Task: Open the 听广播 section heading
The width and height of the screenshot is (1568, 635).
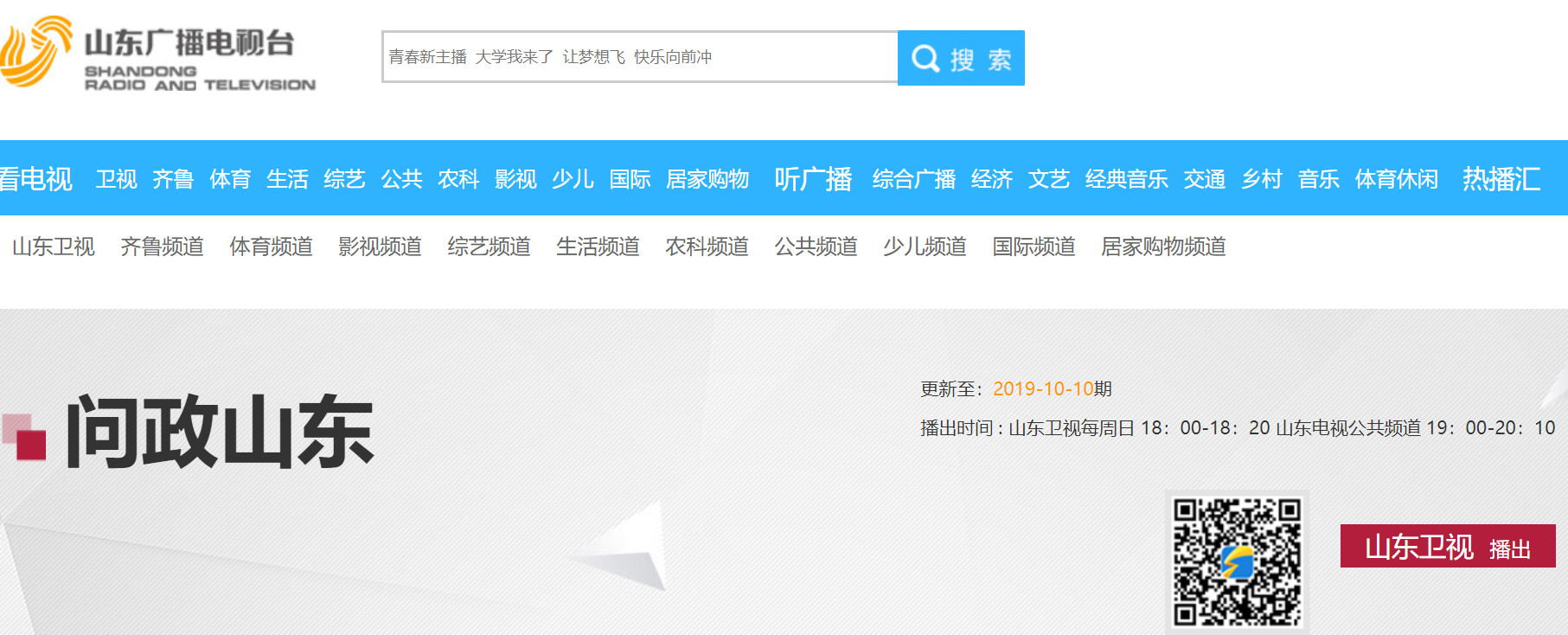Action: pos(813,179)
